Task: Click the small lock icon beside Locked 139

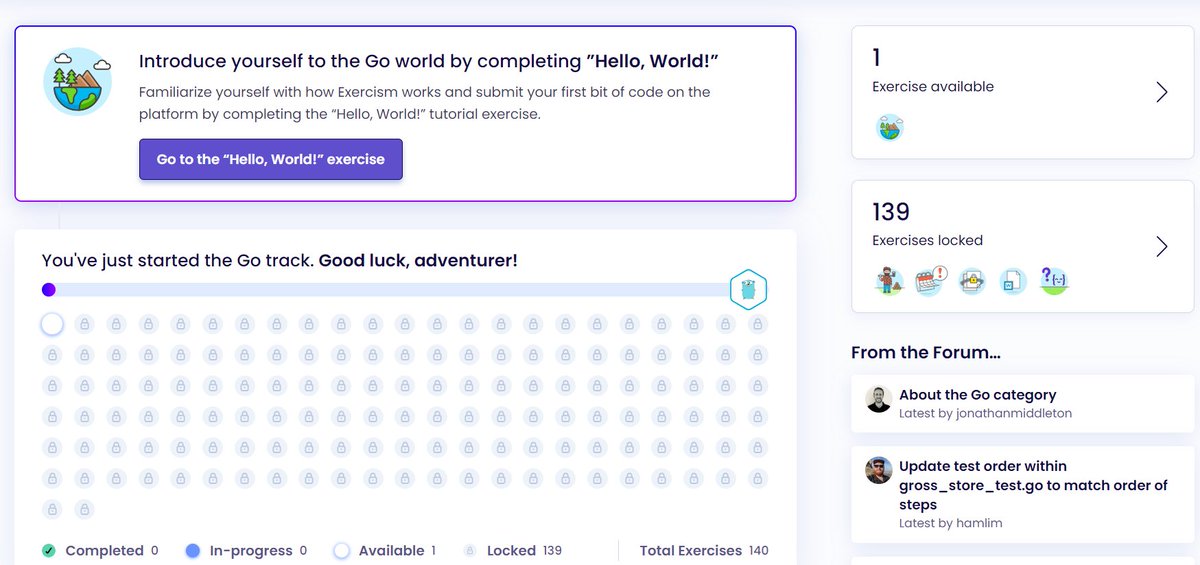Action: [469, 551]
